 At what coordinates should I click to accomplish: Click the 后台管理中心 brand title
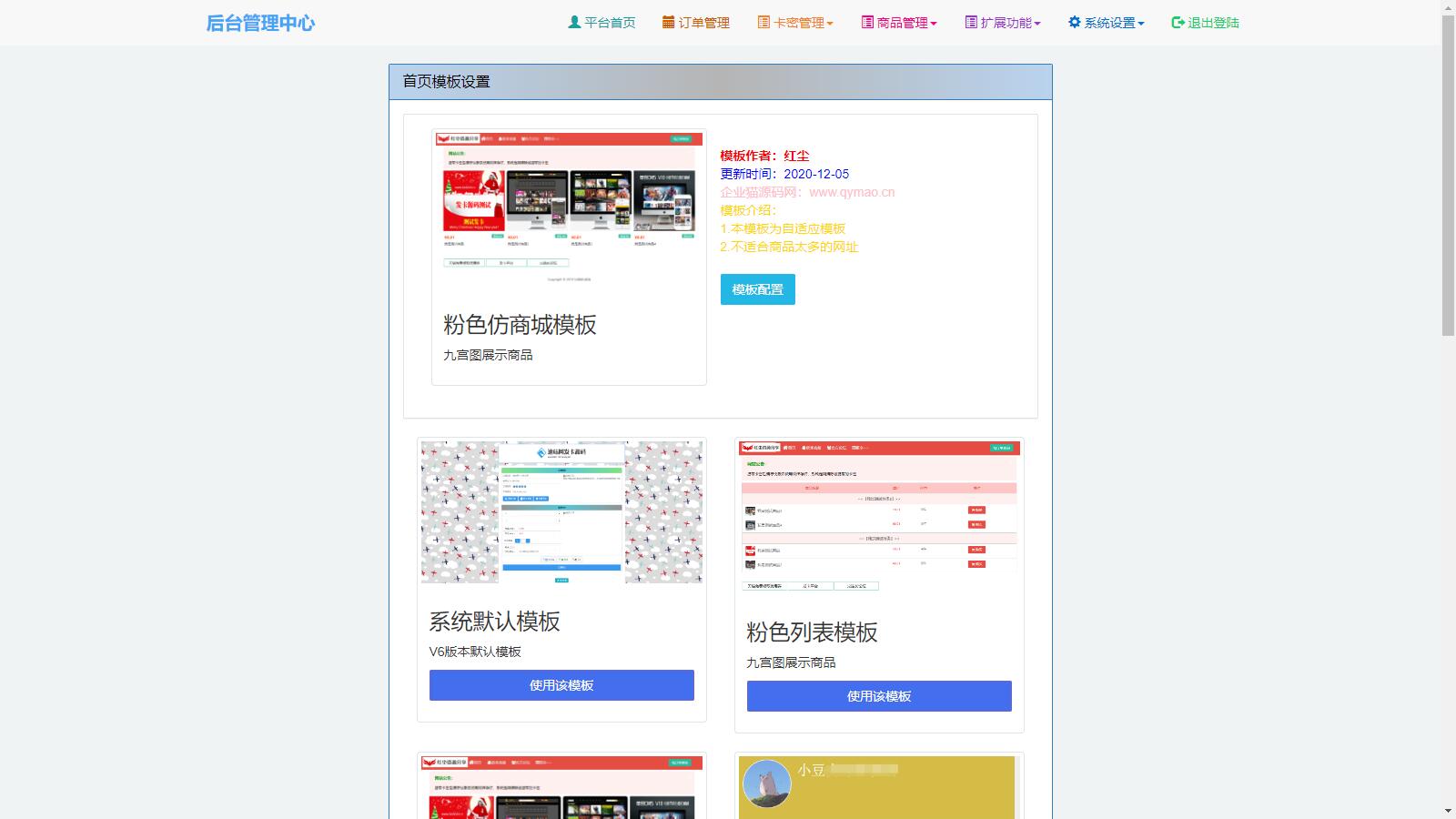point(260,23)
